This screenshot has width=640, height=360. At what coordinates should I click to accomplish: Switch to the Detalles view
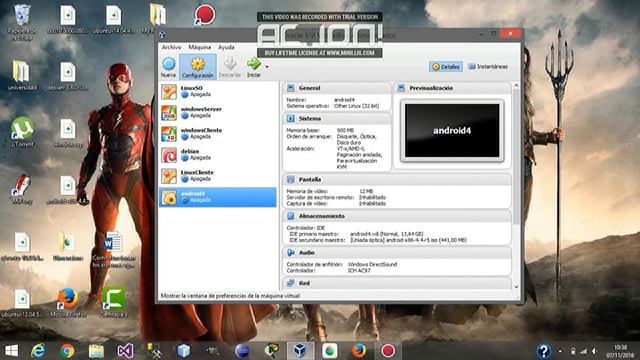click(446, 67)
